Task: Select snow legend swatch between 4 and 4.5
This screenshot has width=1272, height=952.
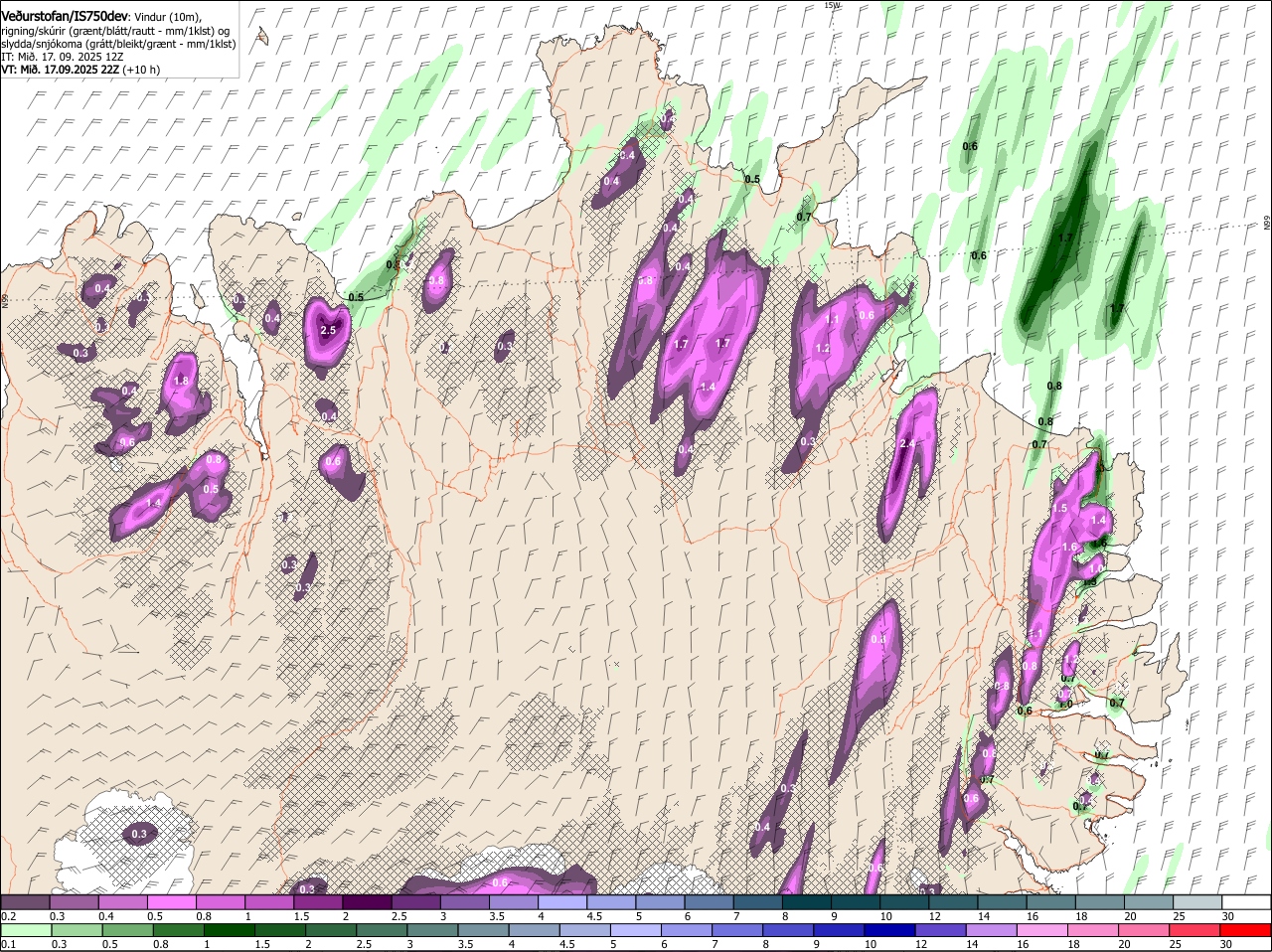Action: pyautogui.click(x=562, y=902)
